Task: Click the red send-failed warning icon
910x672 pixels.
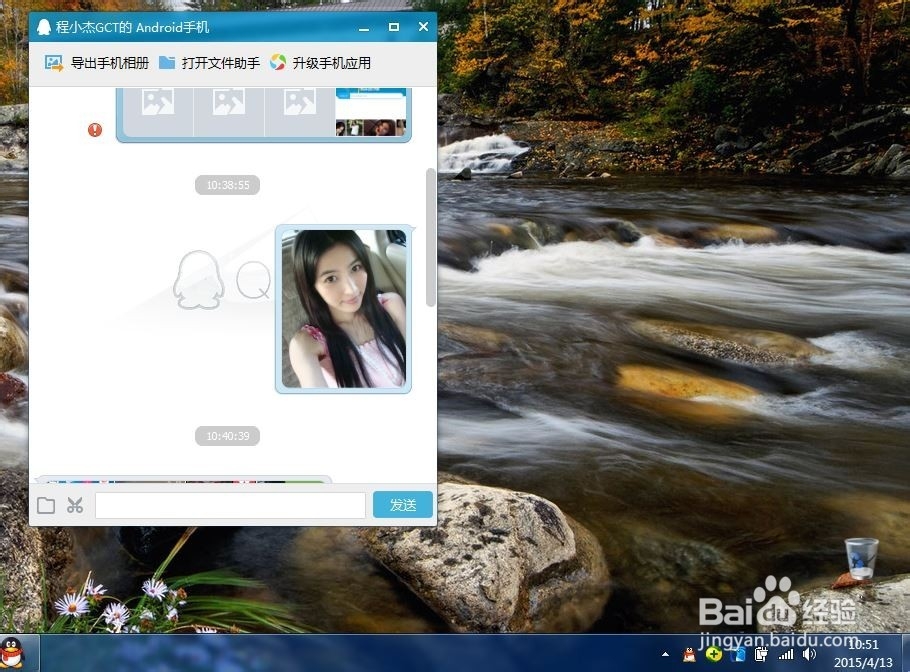Action: tap(95, 130)
